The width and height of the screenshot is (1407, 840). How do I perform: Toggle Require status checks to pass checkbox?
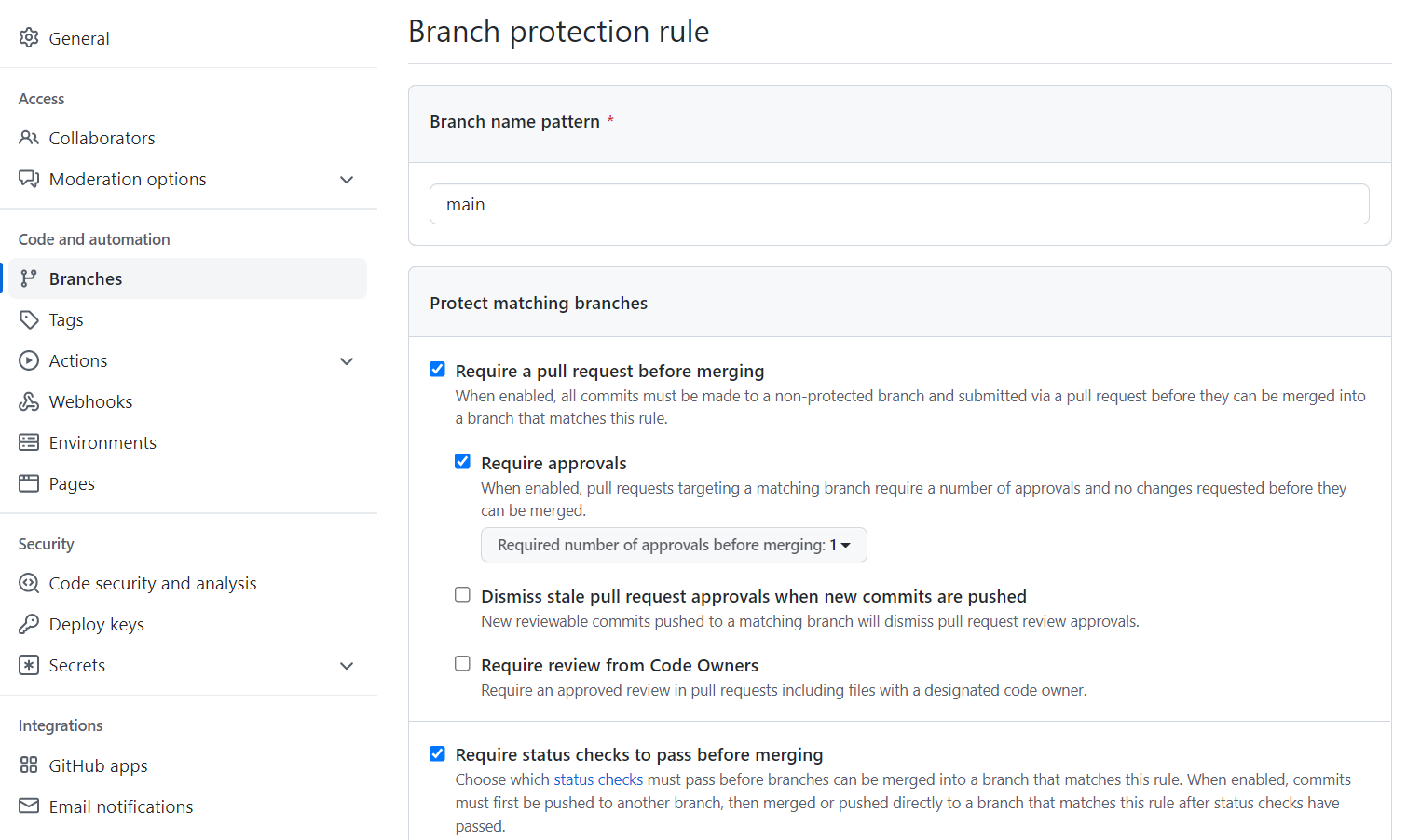tap(437, 753)
